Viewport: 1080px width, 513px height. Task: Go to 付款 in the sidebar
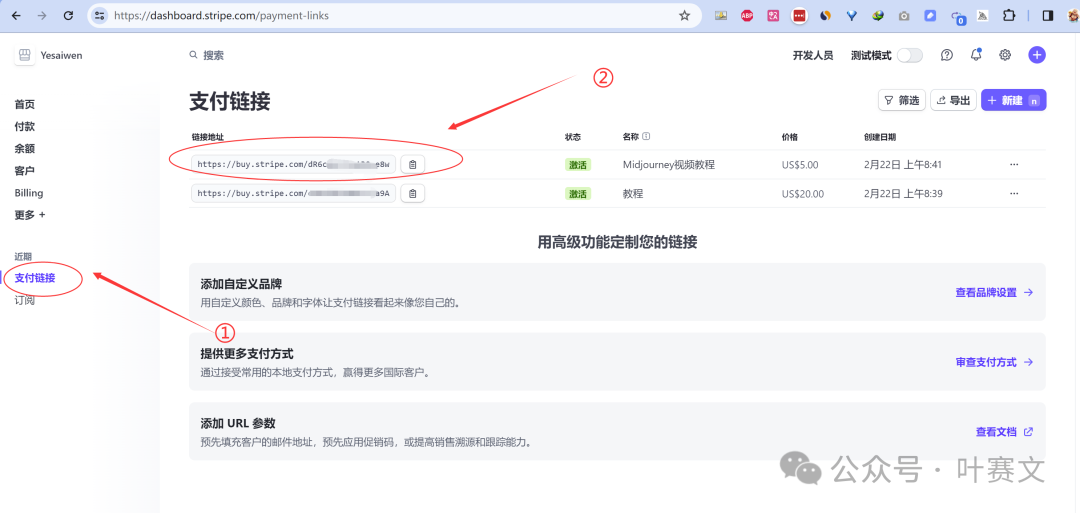click(25, 127)
